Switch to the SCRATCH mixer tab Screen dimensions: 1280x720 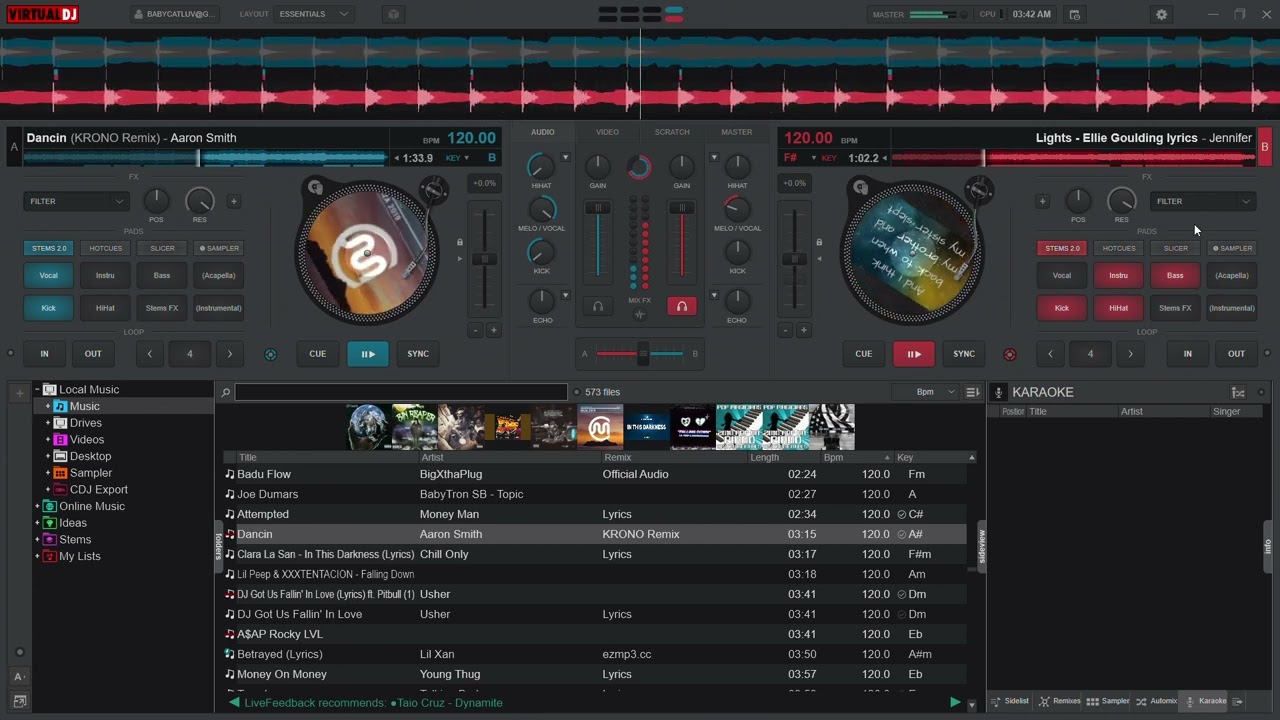click(672, 132)
